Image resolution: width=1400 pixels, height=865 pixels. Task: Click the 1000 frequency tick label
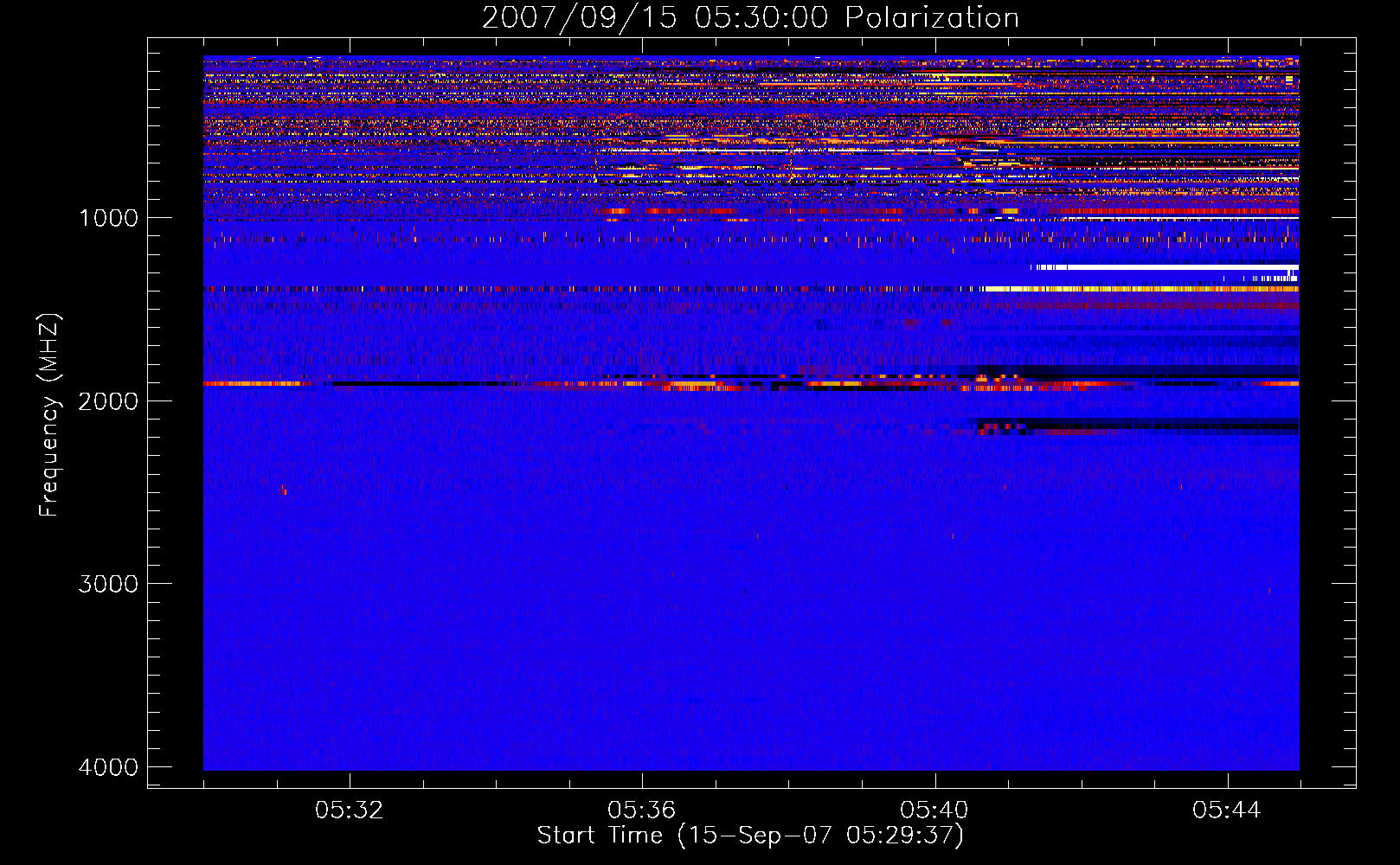tap(108, 217)
